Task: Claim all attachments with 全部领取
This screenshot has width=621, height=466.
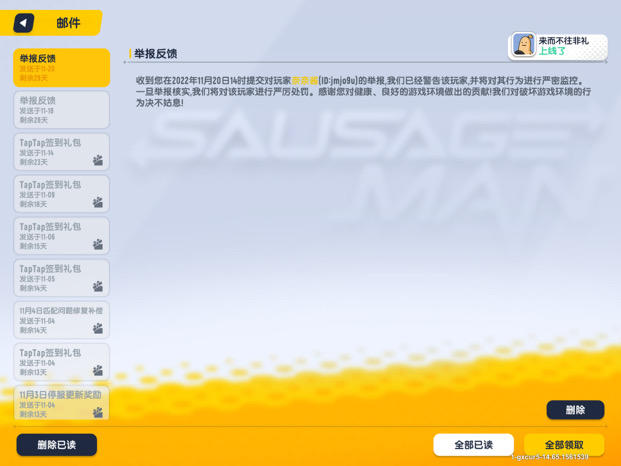Action: (x=564, y=445)
